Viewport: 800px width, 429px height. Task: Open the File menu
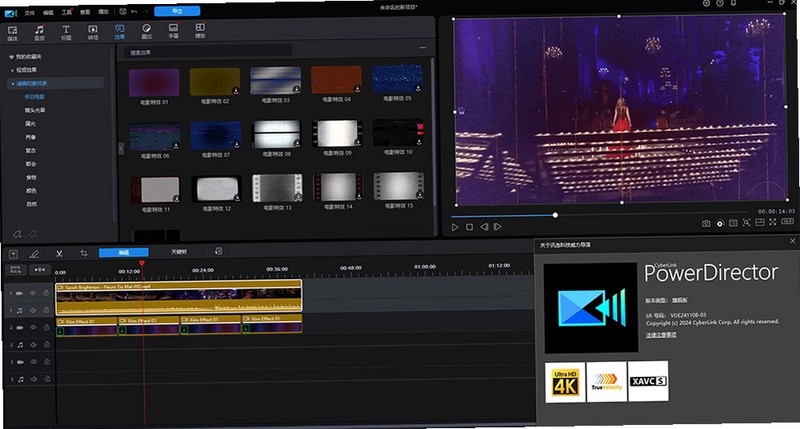[x=30, y=13]
